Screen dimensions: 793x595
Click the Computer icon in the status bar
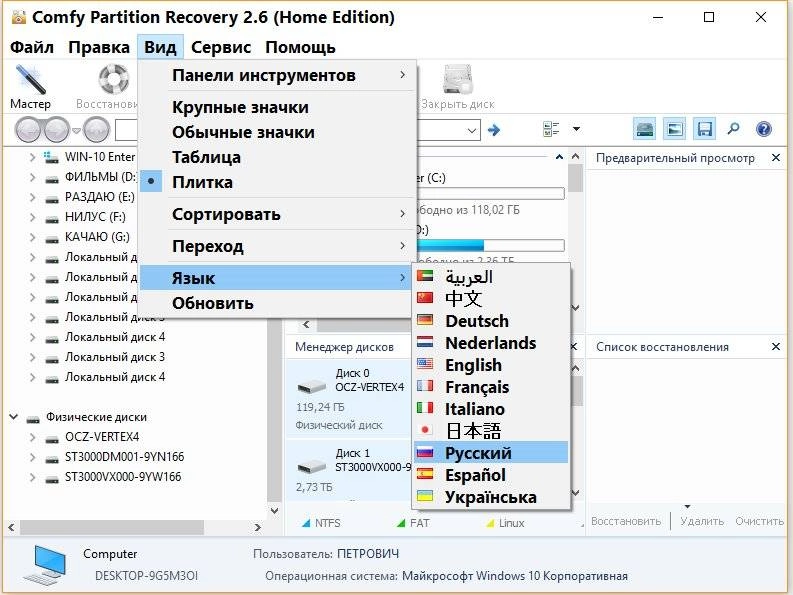(x=45, y=566)
